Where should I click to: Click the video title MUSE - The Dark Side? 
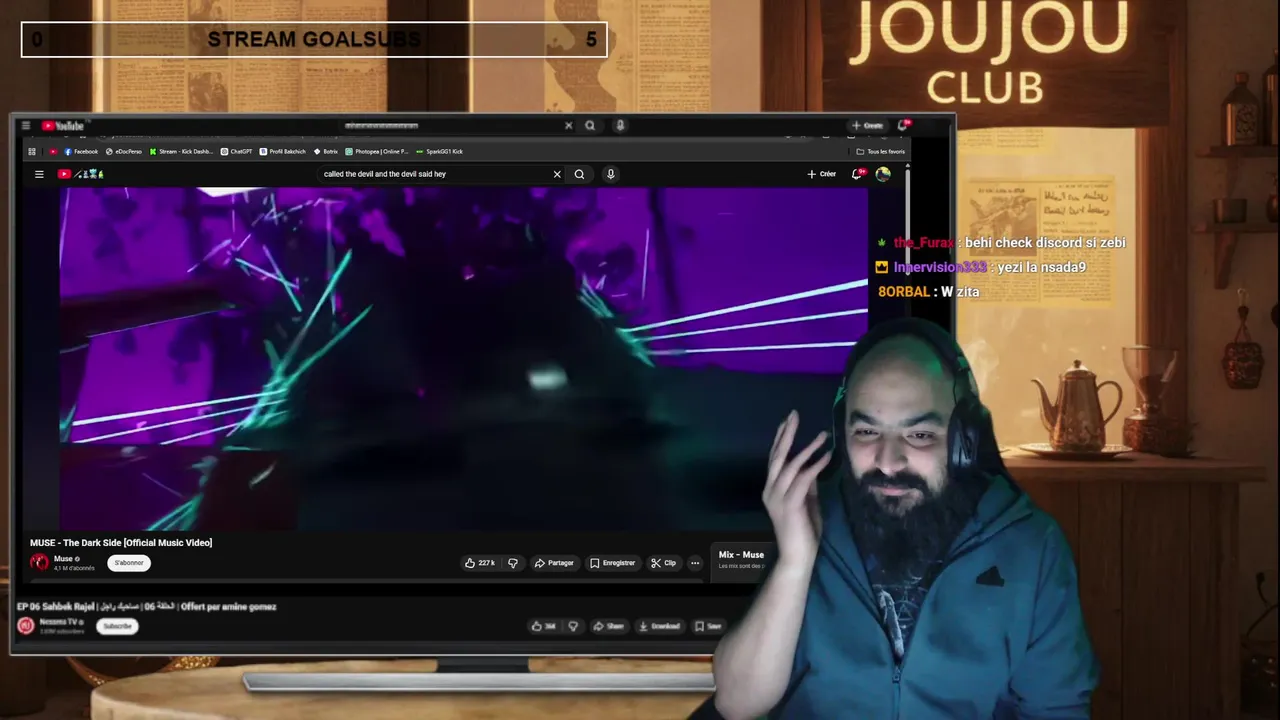pos(121,543)
